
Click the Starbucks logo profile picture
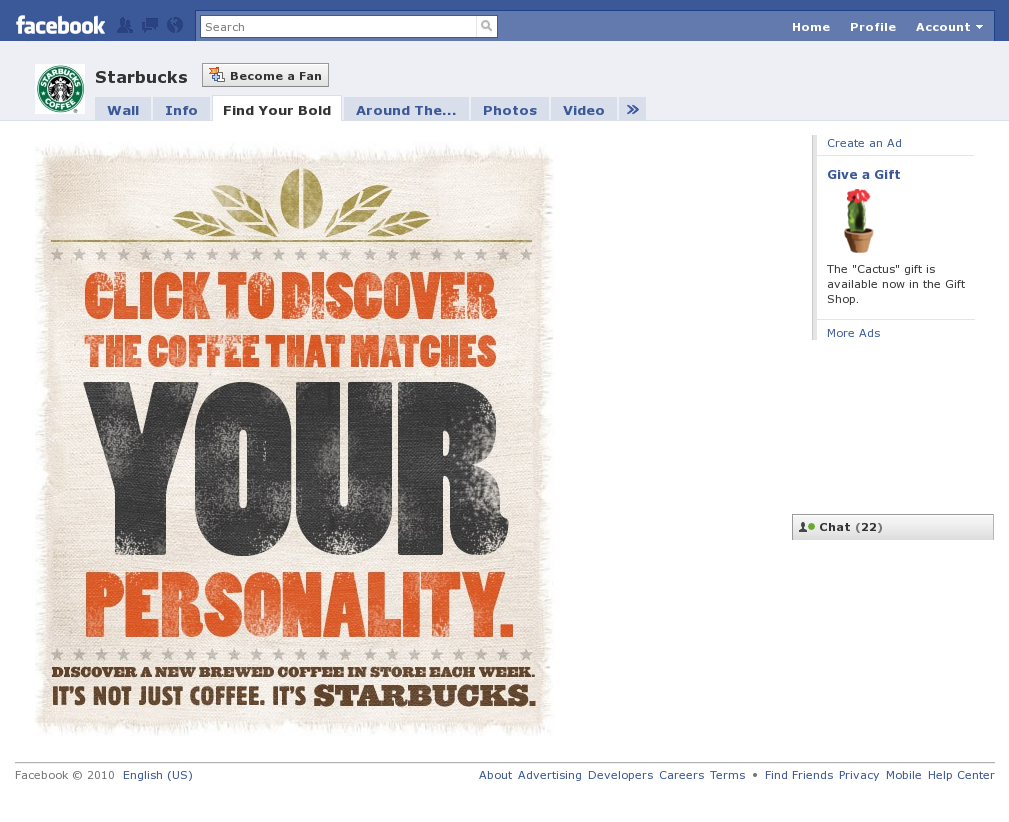click(x=60, y=89)
